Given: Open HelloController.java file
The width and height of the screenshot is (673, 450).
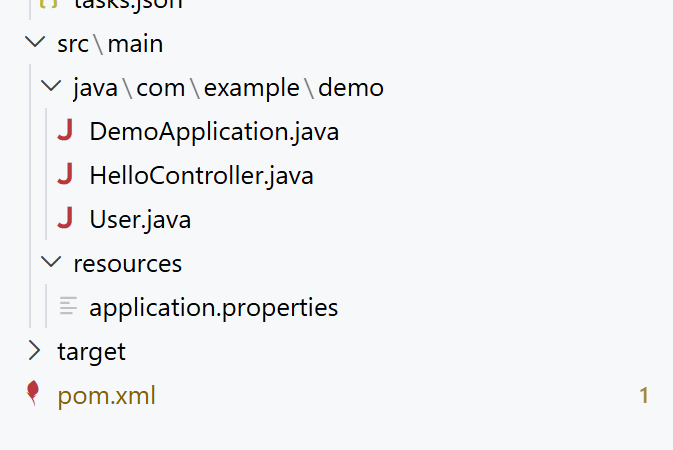Looking at the screenshot, I should pos(201,175).
